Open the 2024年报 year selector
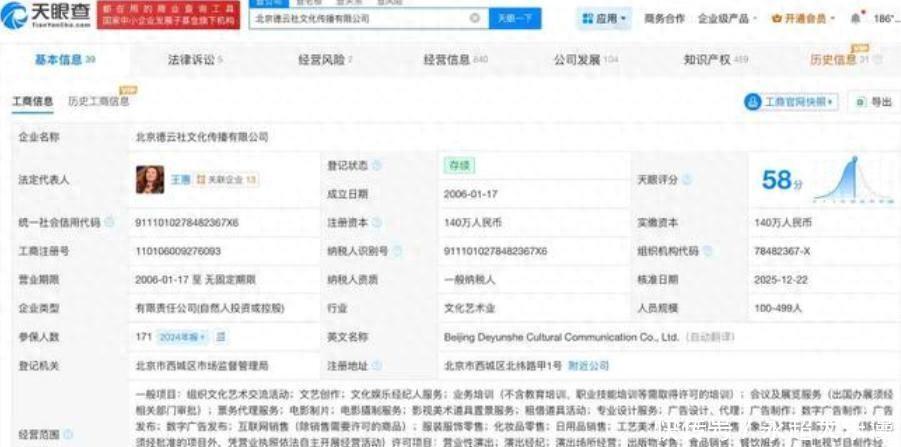Image resolution: width=901 pixels, height=447 pixels. click(182, 338)
